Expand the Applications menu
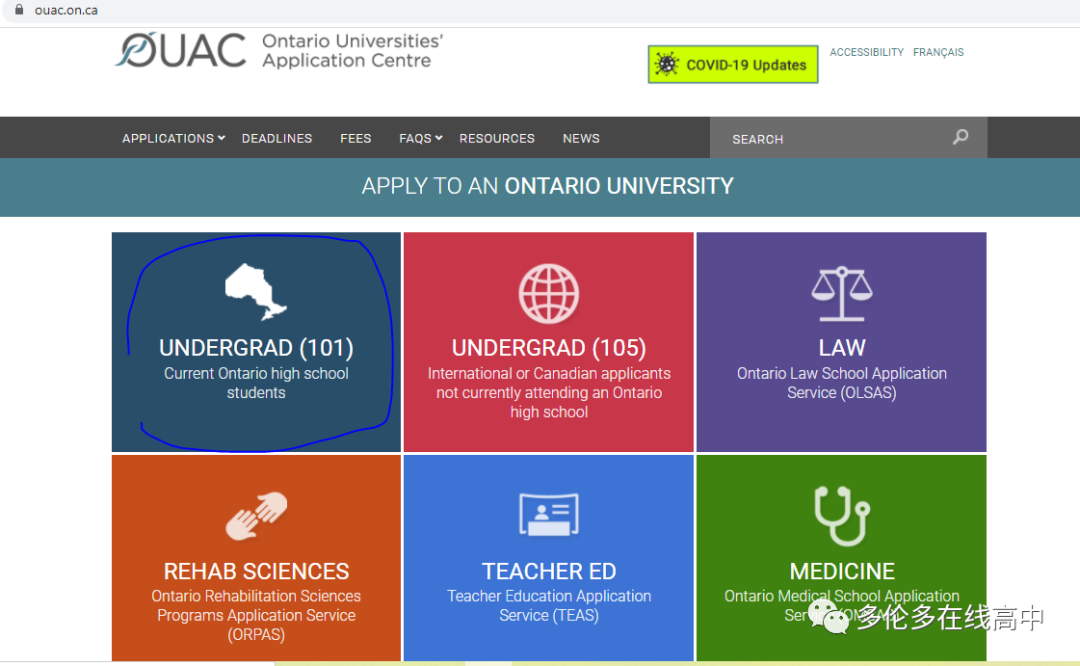The height and width of the screenshot is (666, 1080). click(174, 138)
